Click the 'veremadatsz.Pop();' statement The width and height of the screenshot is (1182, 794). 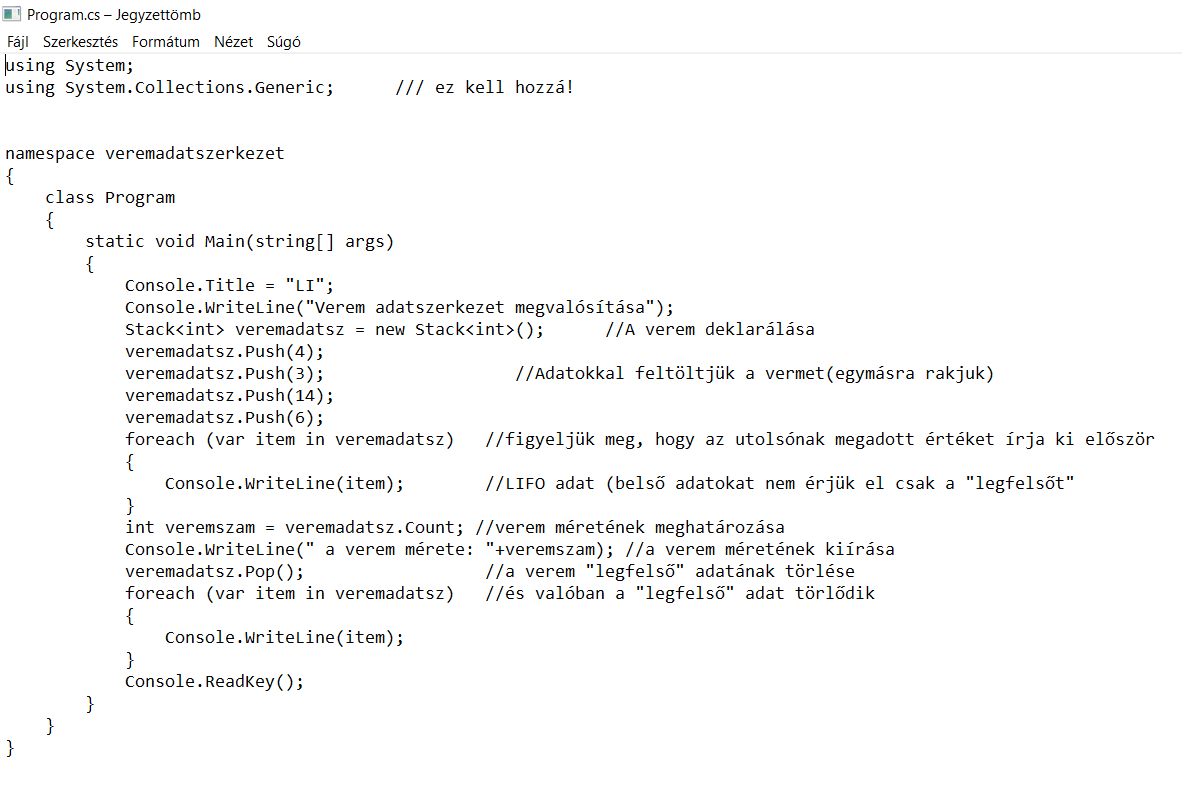pos(214,572)
